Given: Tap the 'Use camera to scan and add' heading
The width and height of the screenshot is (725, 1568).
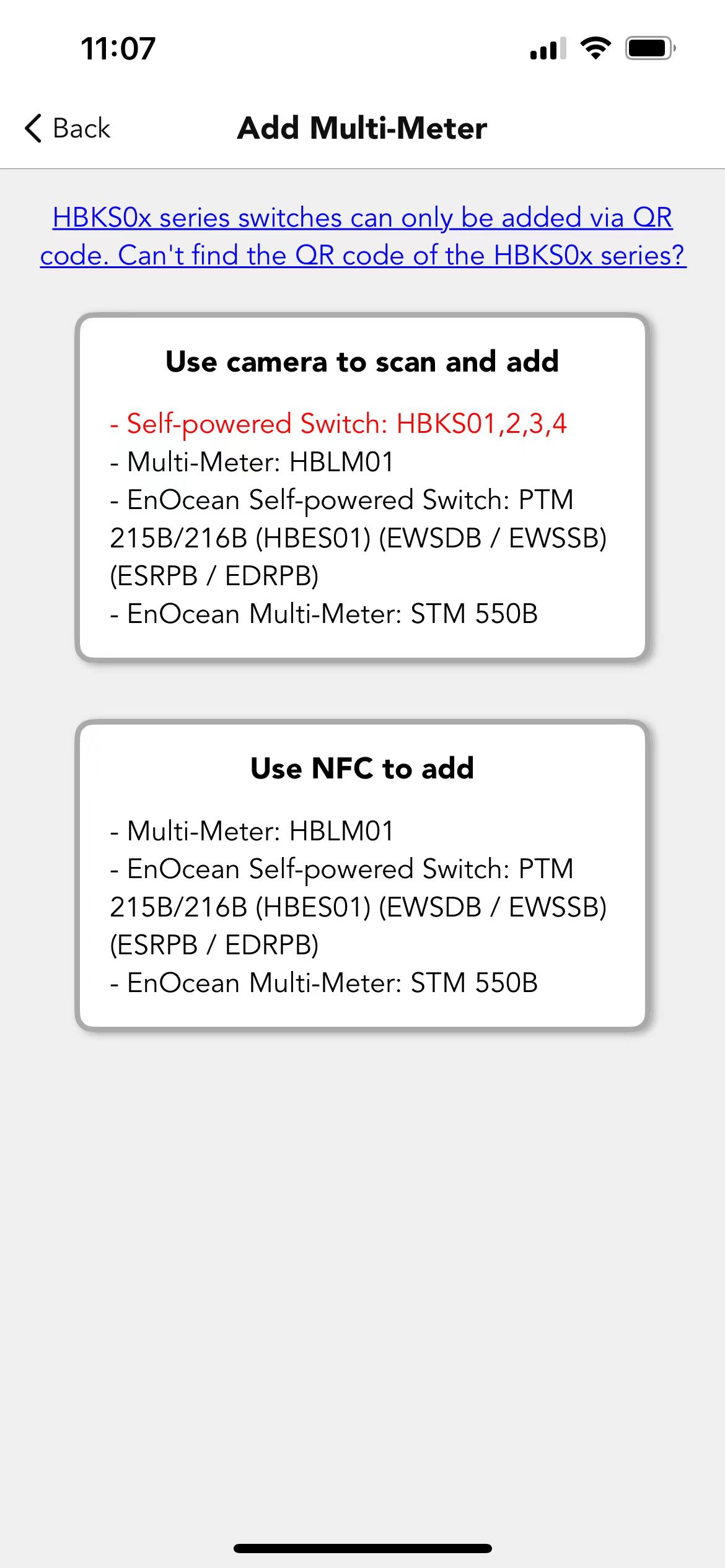Looking at the screenshot, I should [x=362, y=362].
